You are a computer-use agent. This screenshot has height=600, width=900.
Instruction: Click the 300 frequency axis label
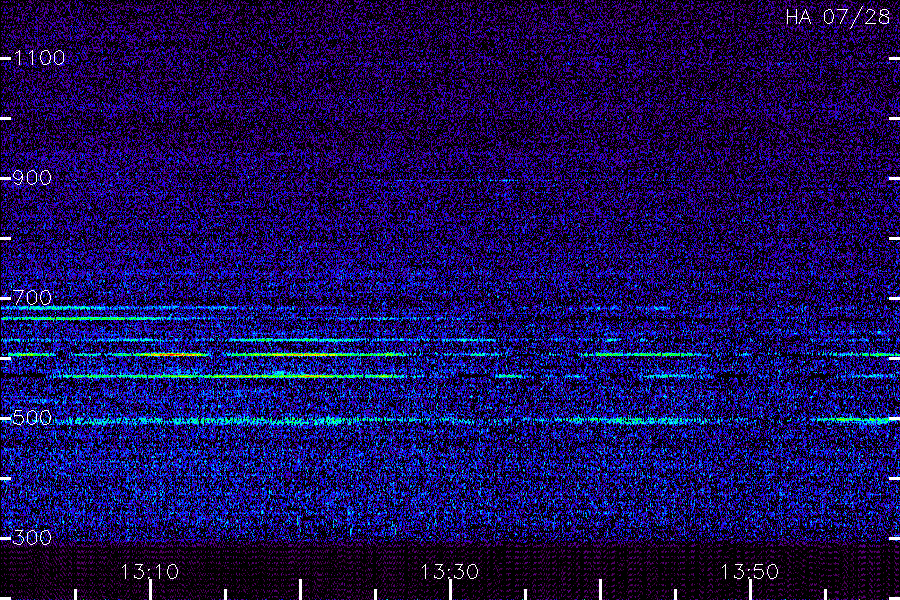point(32,537)
